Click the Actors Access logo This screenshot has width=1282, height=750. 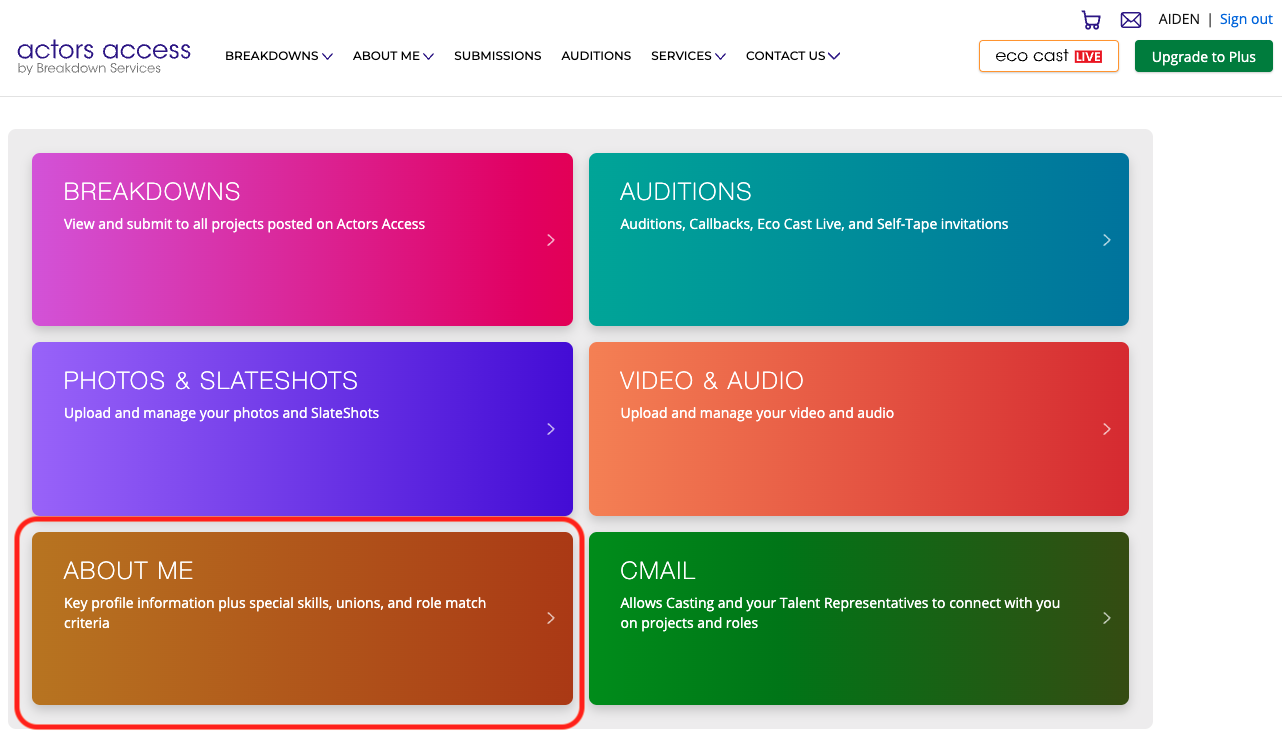(104, 55)
